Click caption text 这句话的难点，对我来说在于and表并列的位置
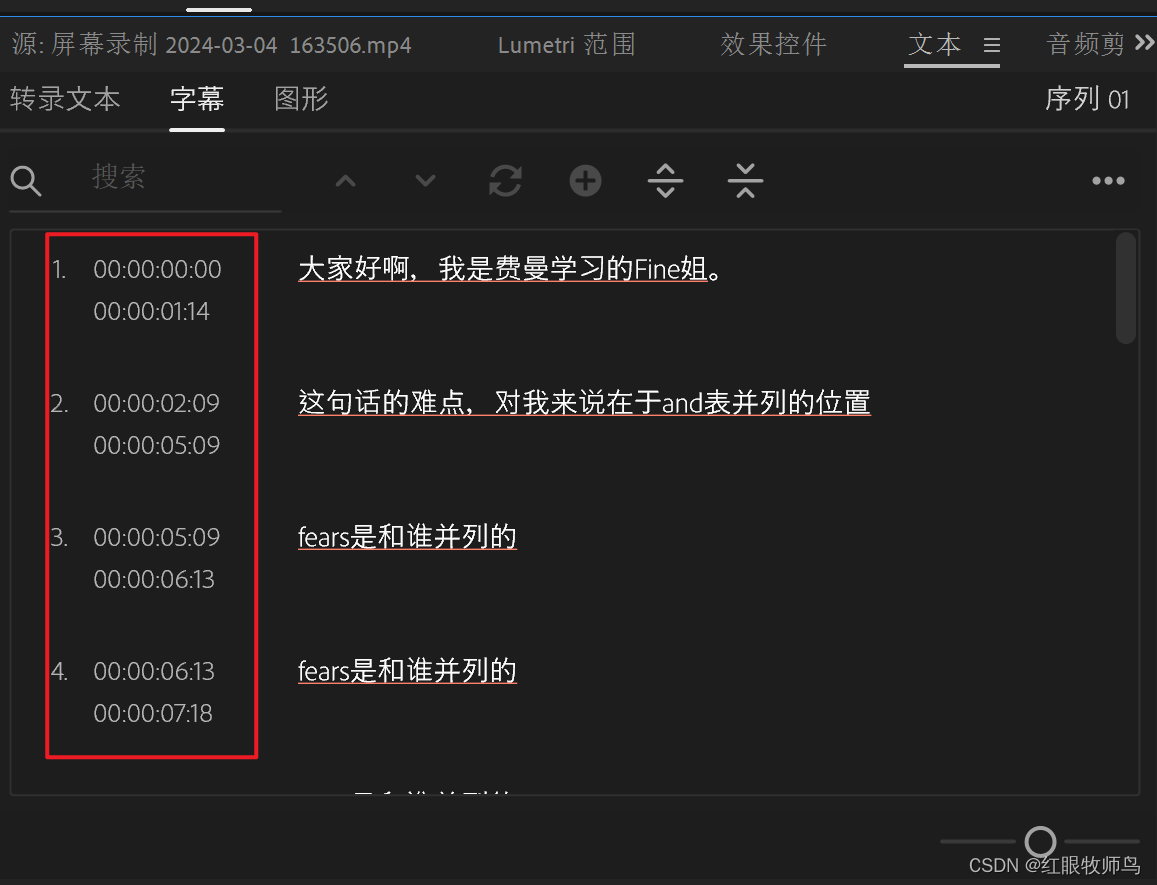This screenshot has width=1157, height=885. pyautogui.click(x=584, y=403)
